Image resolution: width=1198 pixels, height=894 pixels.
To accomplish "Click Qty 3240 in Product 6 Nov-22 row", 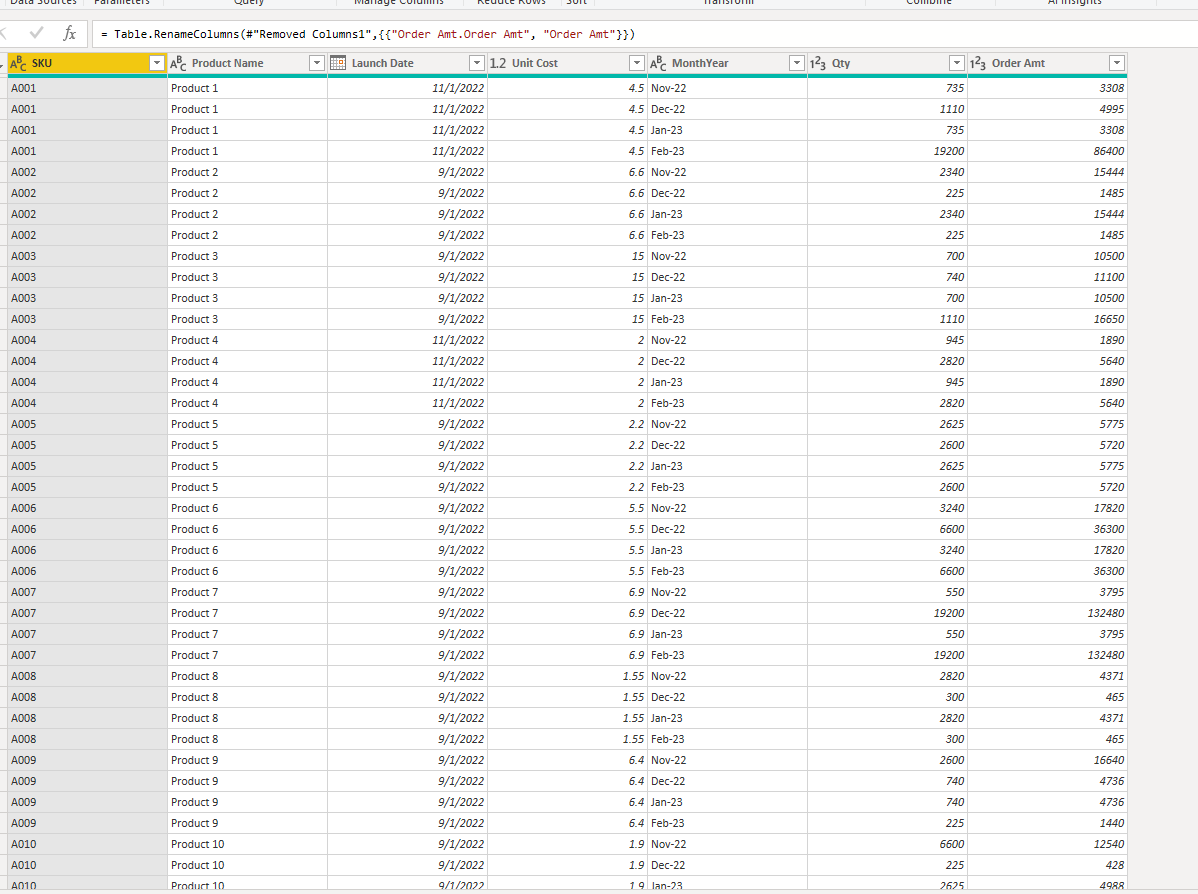I will coord(887,508).
